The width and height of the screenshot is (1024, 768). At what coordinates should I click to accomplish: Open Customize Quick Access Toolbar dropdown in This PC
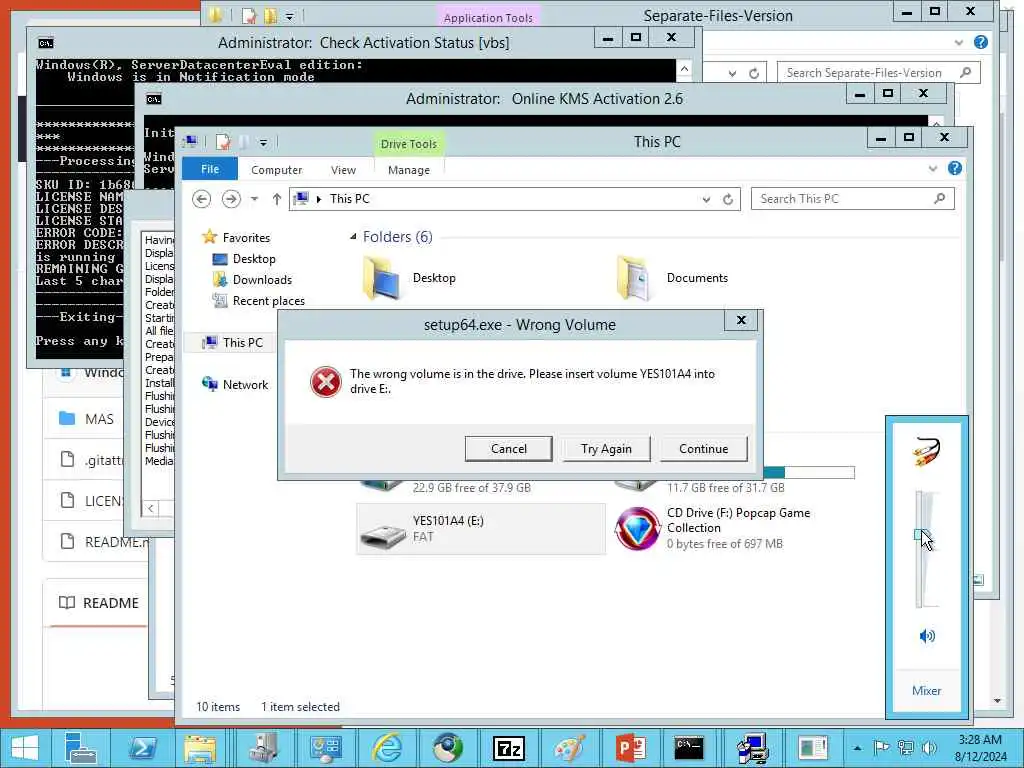click(x=263, y=142)
